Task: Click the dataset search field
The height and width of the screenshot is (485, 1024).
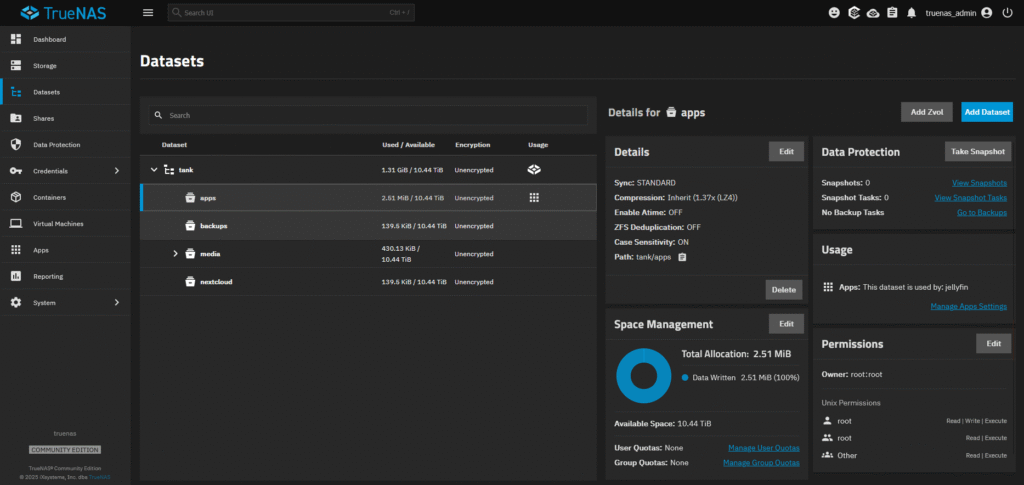Action: 370,116
